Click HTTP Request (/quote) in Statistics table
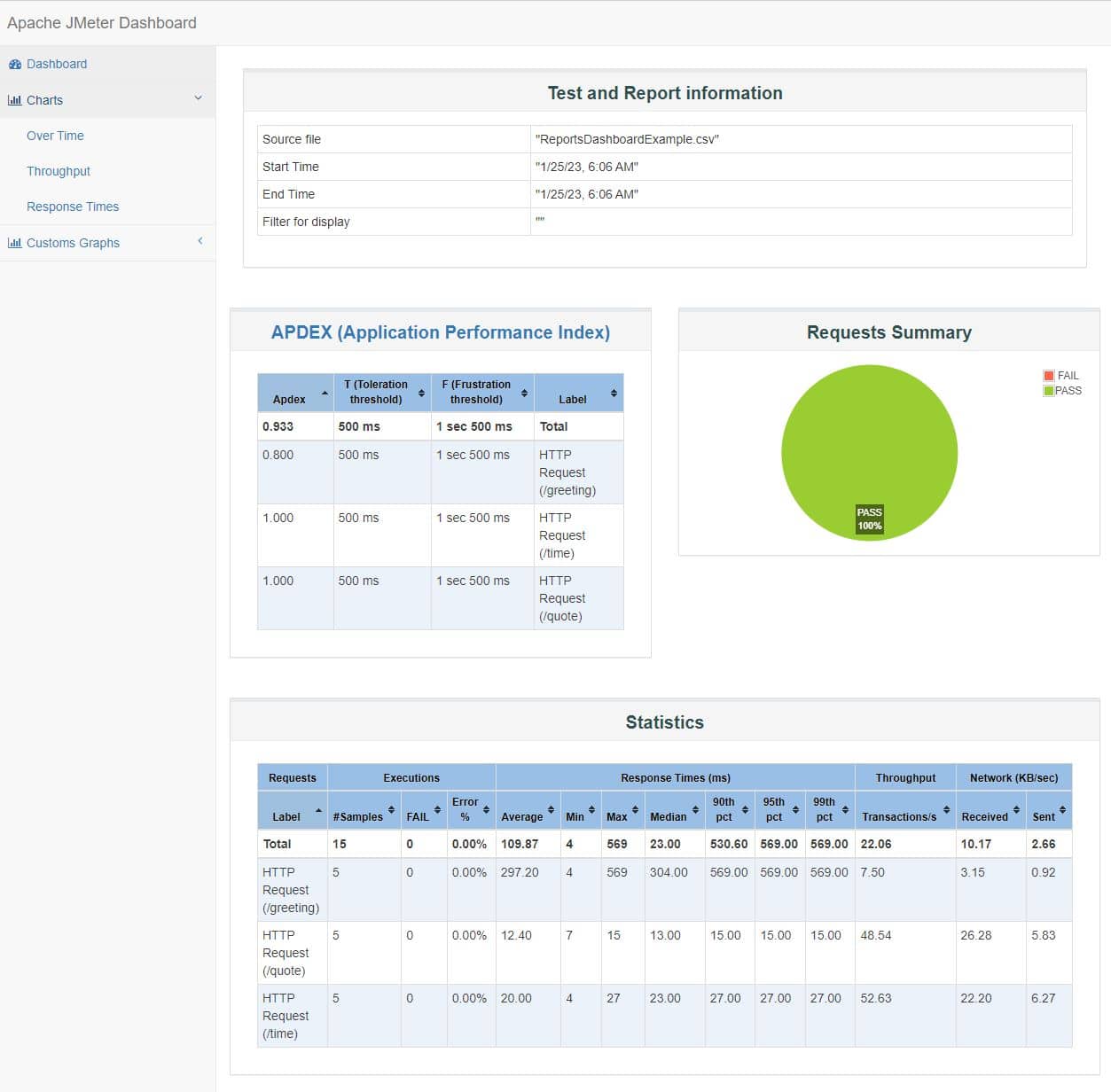1111x1092 pixels. tap(286, 953)
